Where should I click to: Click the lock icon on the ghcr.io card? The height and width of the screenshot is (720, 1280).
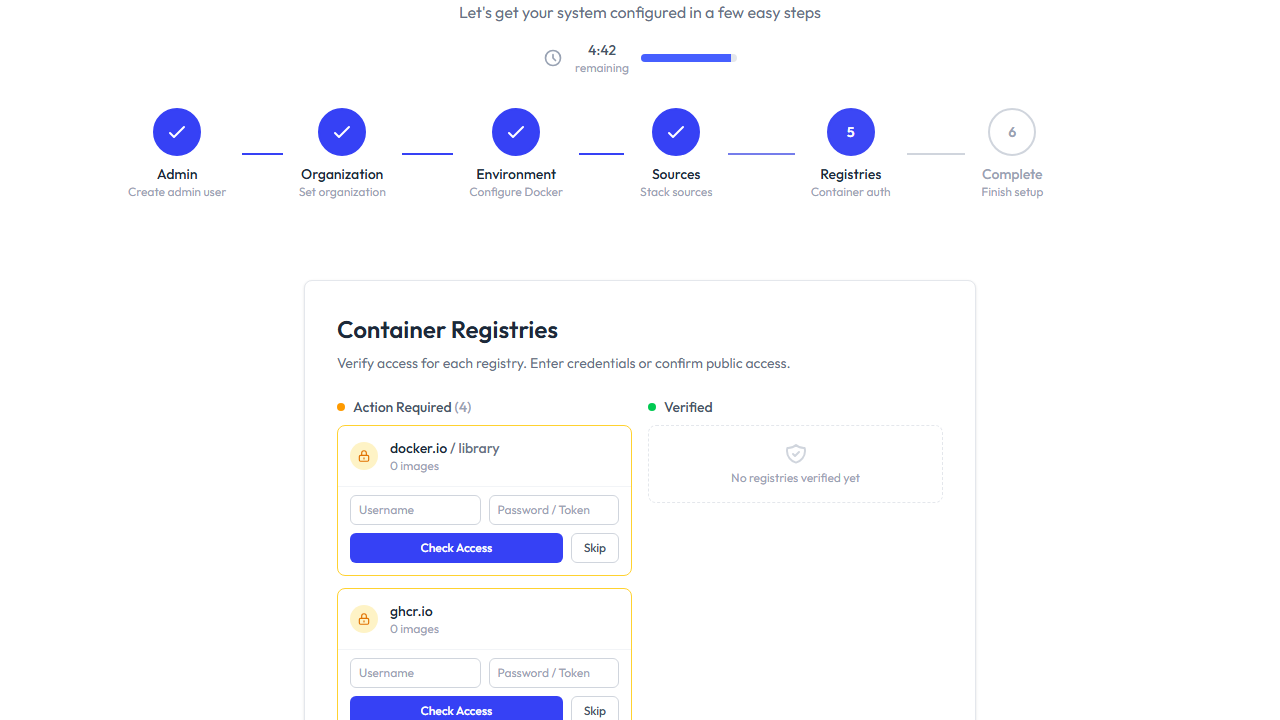(364, 619)
